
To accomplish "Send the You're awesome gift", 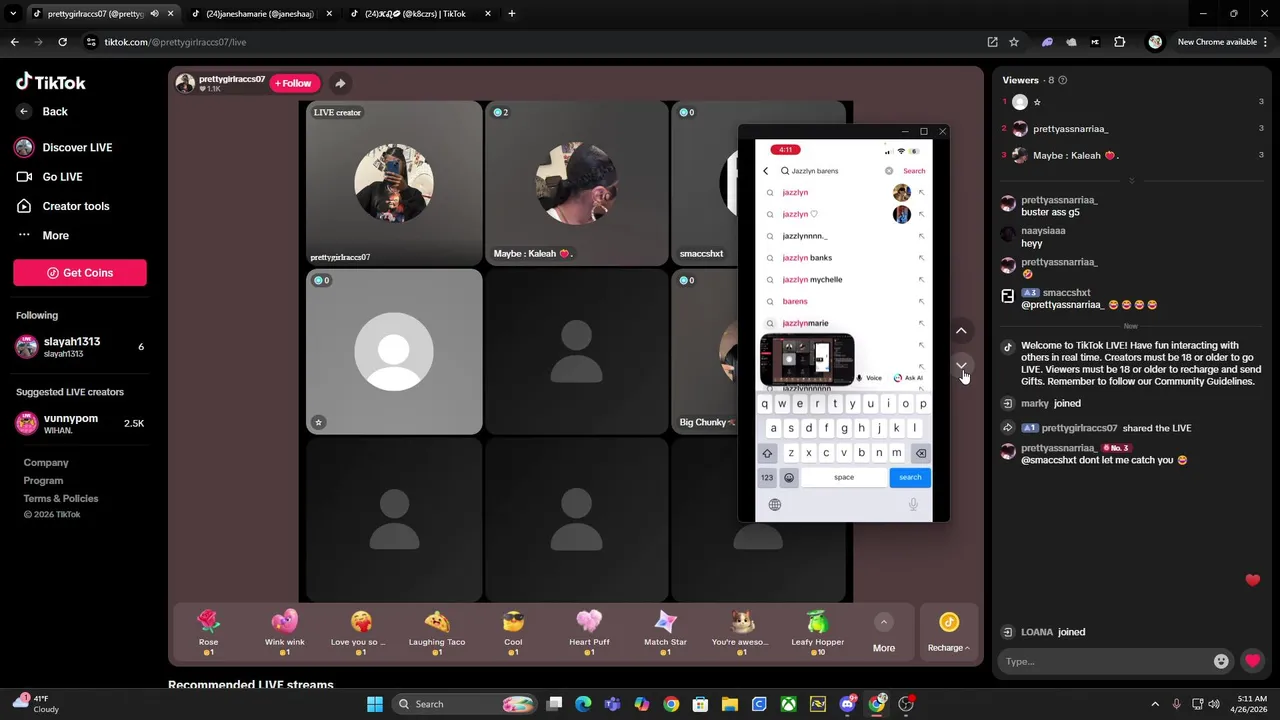I will (x=741, y=632).
